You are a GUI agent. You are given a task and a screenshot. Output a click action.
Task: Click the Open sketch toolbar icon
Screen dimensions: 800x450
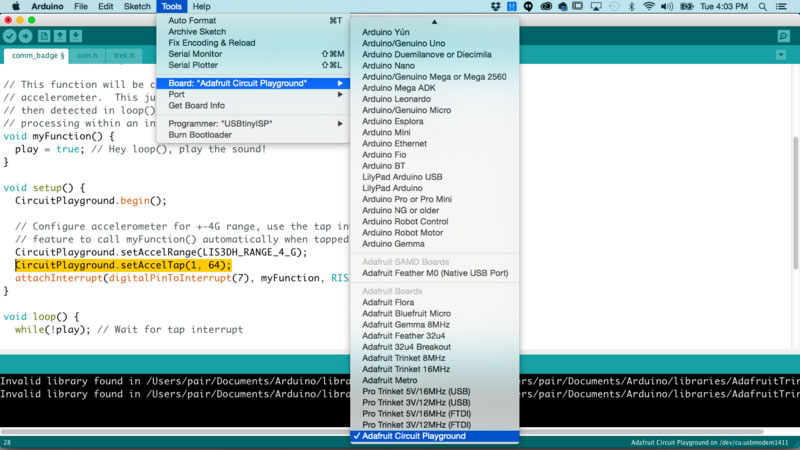62,36
